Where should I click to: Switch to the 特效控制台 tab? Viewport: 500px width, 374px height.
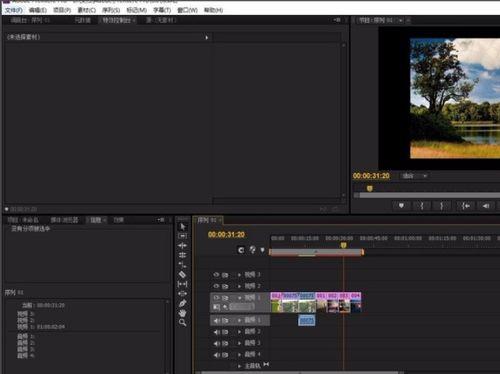click(117, 20)
